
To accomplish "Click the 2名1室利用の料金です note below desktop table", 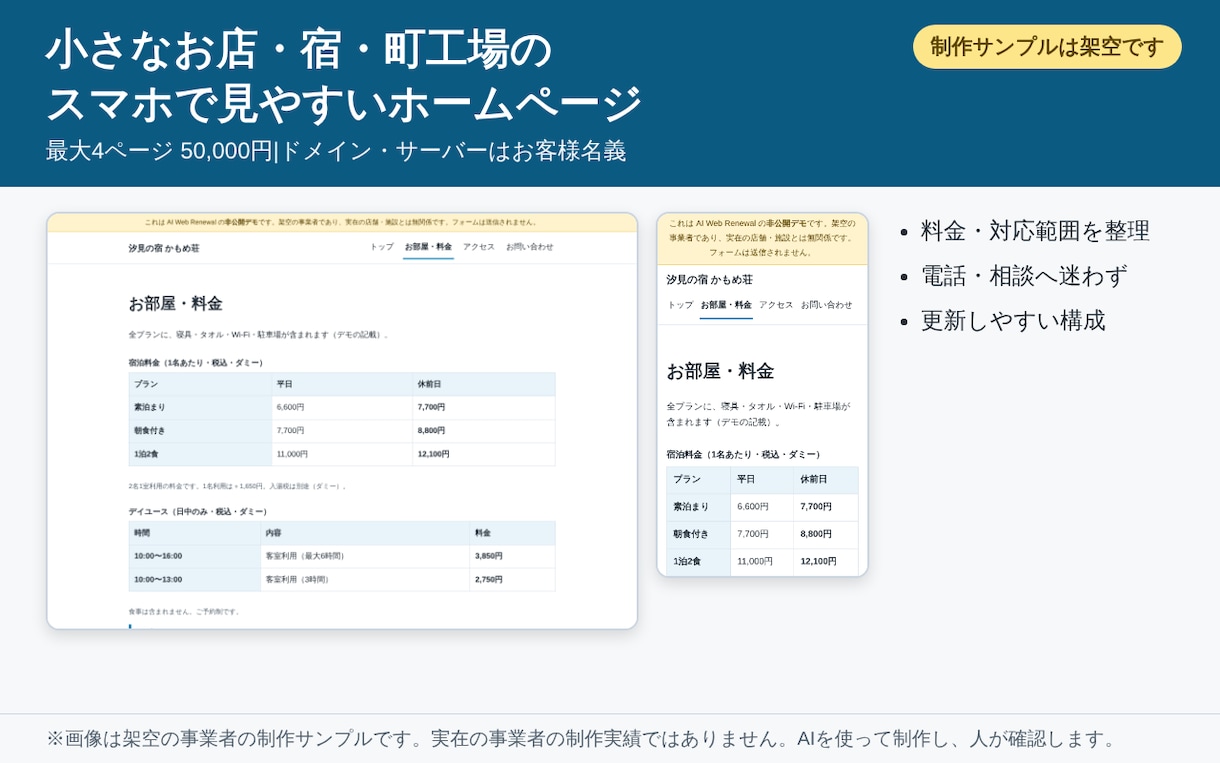I will coord(238,486).
